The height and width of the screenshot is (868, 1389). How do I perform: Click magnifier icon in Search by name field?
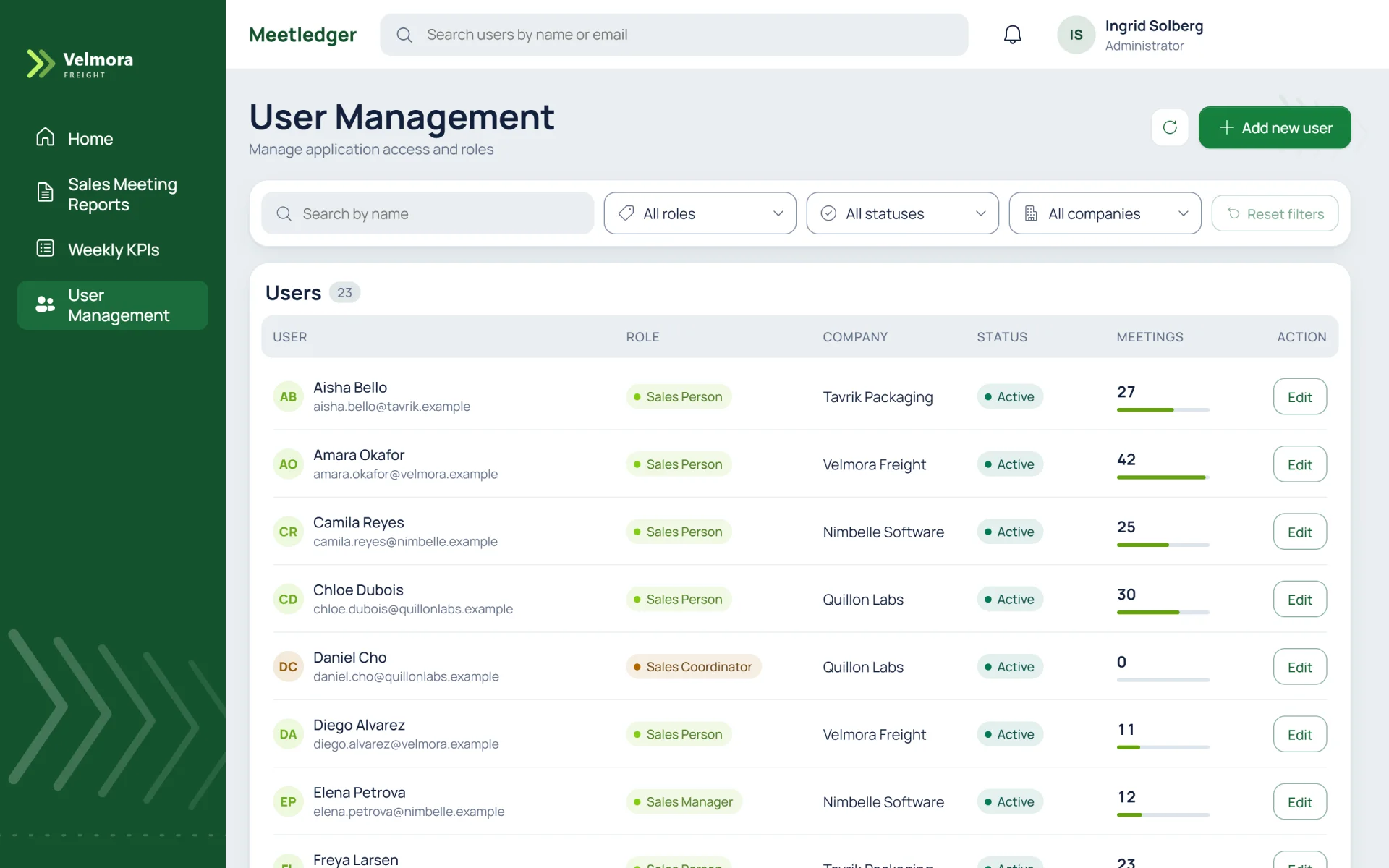(284, 213)
